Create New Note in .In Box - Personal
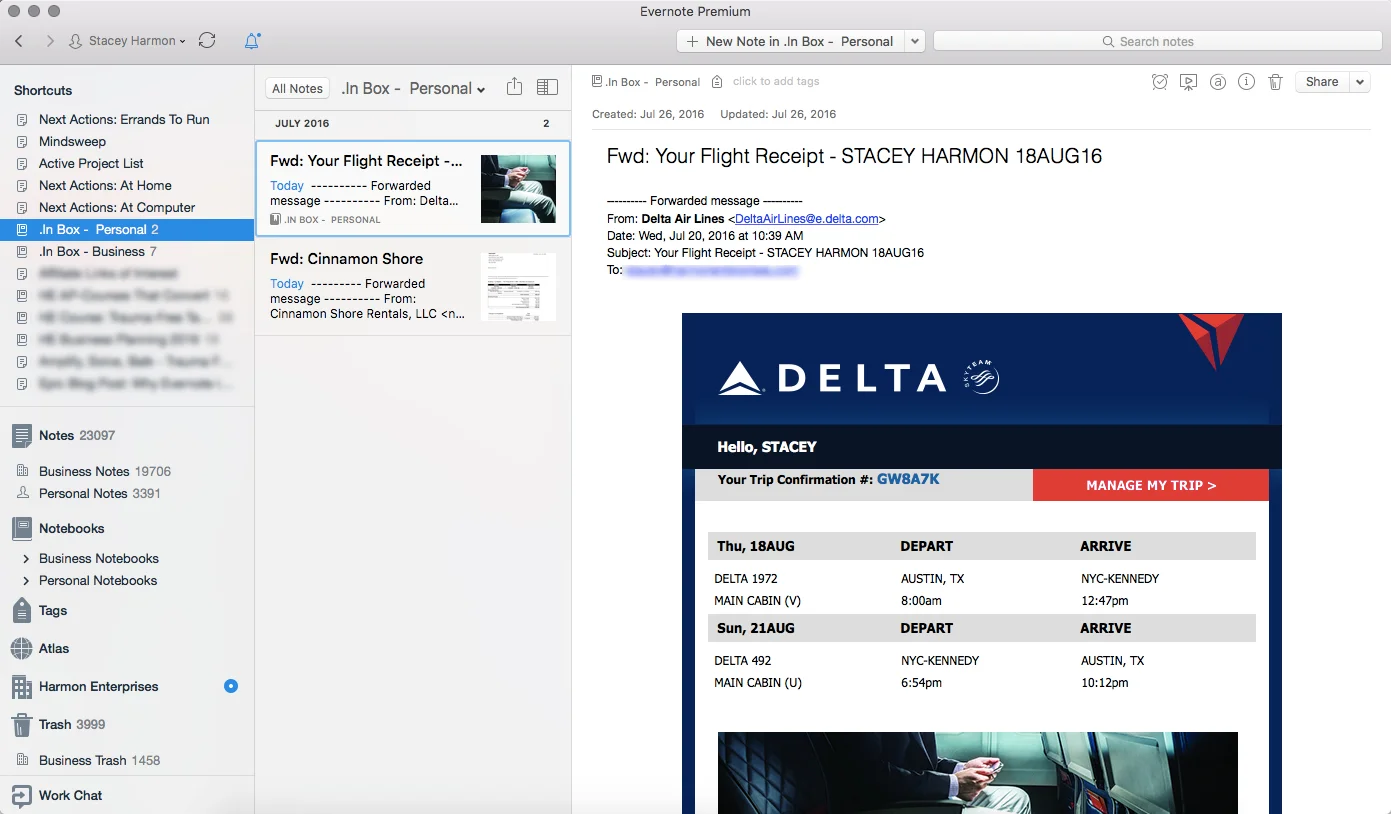This screenshot has width=1391, height=814. (x=791, y=41)
